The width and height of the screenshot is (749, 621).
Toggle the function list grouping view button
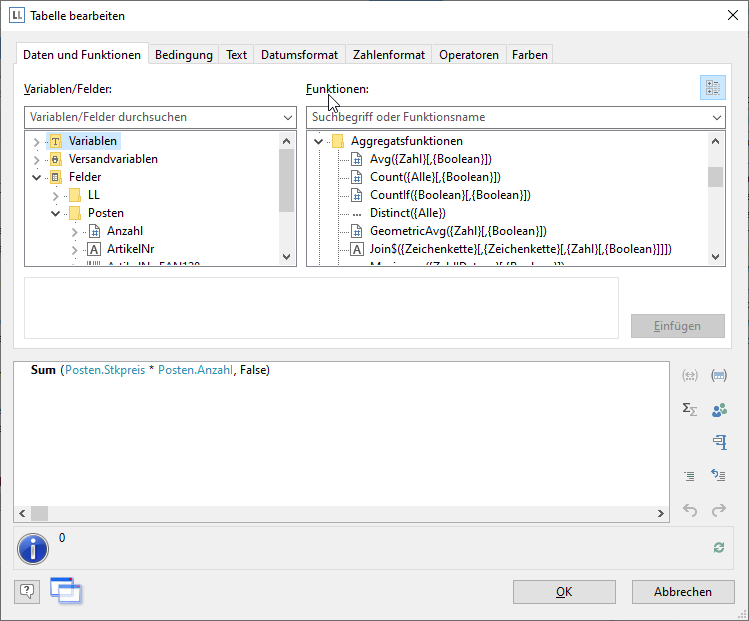pos(712,88)
